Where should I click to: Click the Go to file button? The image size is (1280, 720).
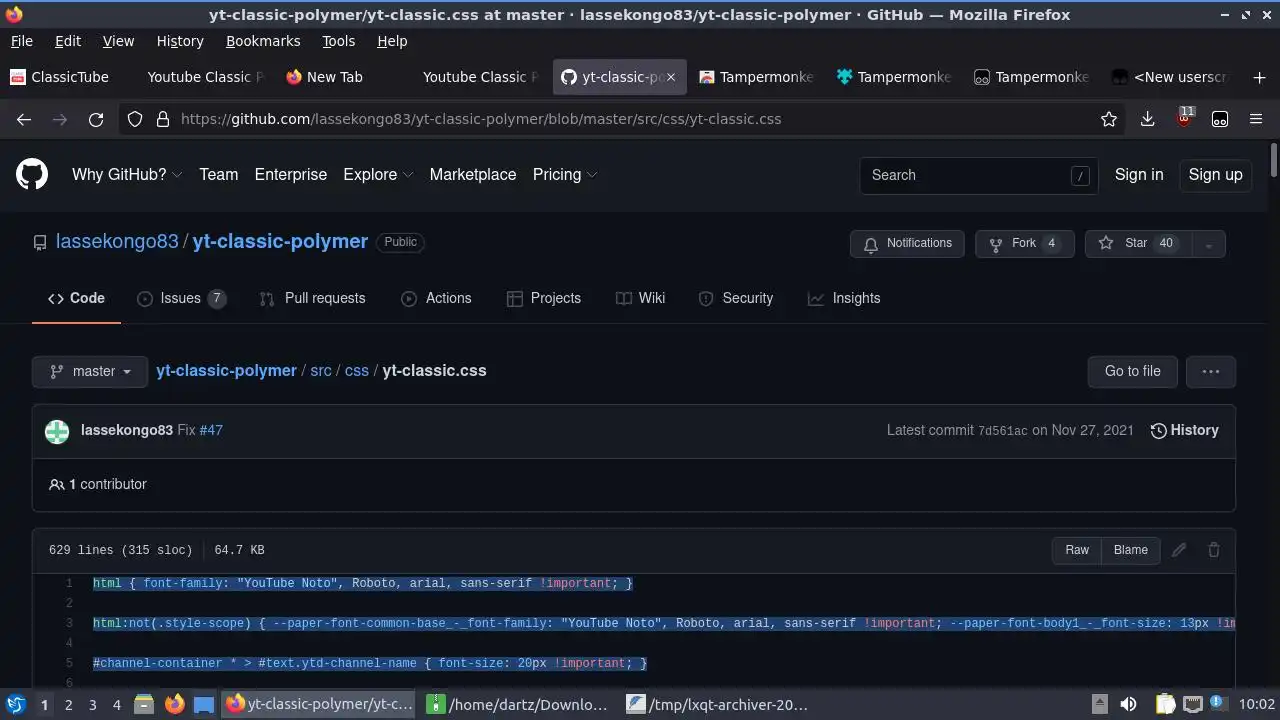(1132, 371)
